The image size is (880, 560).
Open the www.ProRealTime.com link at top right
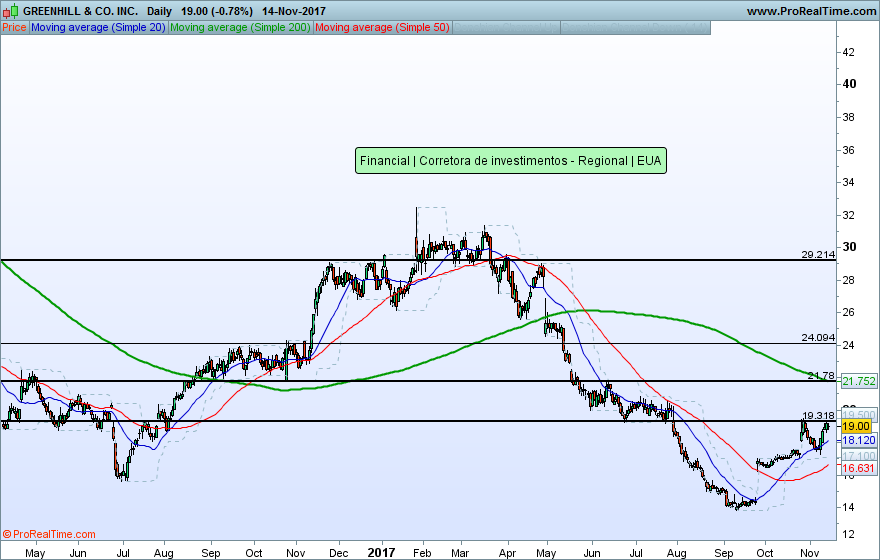click(812, 11)
